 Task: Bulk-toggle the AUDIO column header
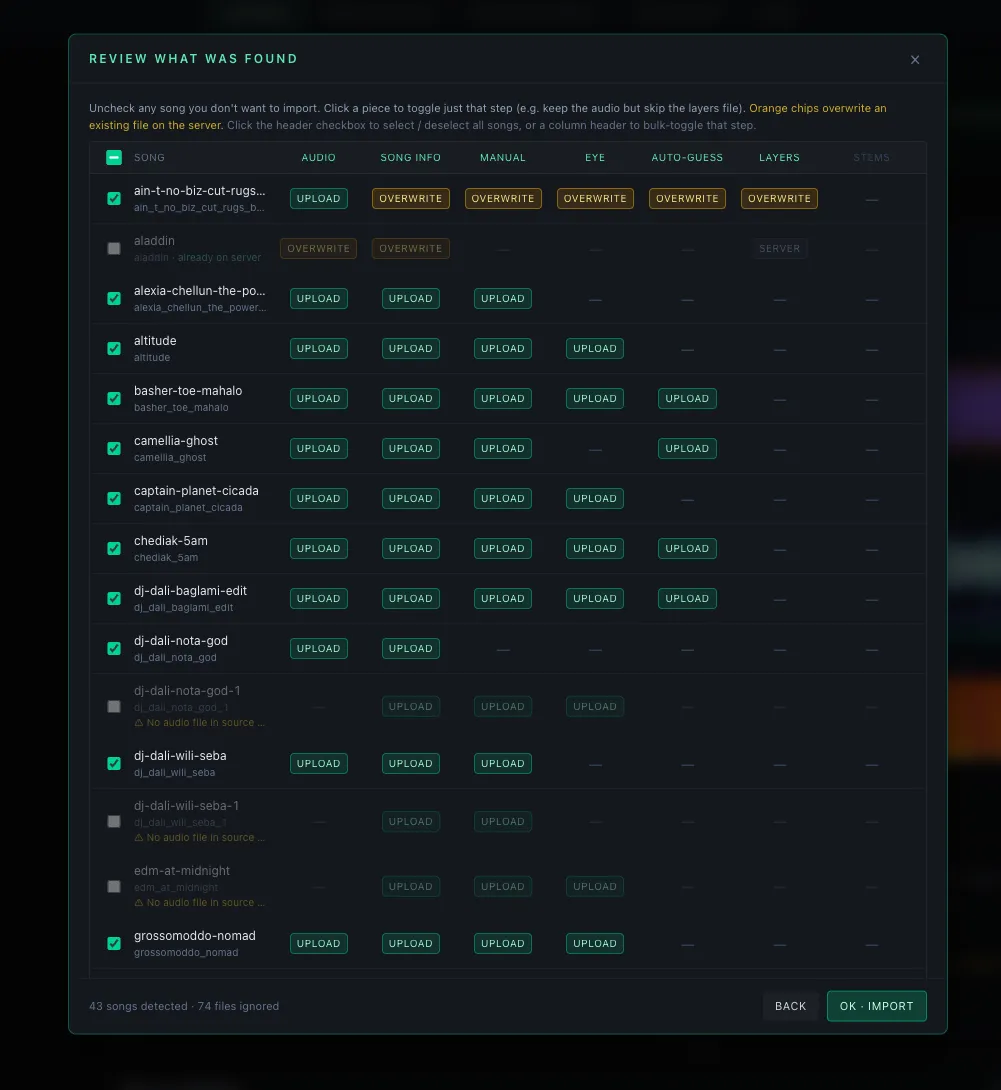318,158
